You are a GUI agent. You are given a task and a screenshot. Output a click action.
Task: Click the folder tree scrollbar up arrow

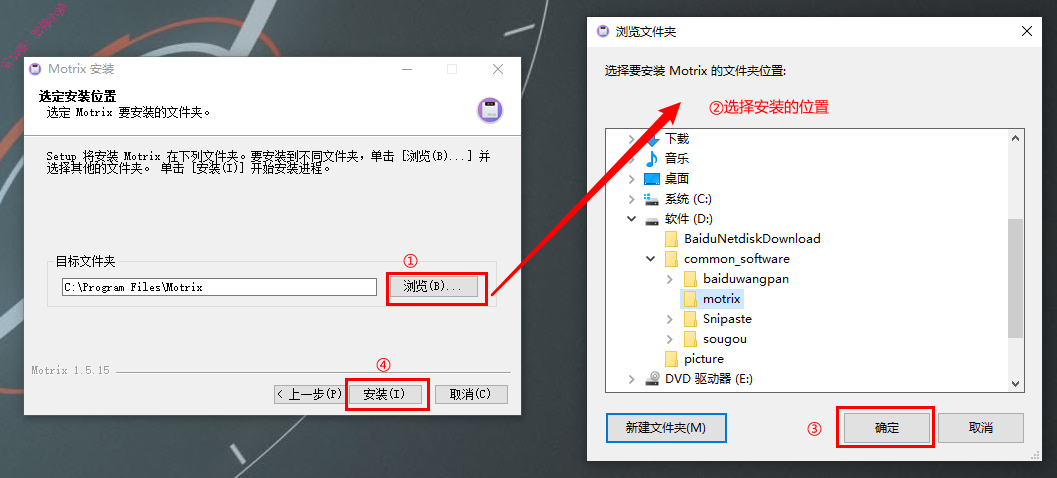pyautogui.click(x=1015, y=138)
